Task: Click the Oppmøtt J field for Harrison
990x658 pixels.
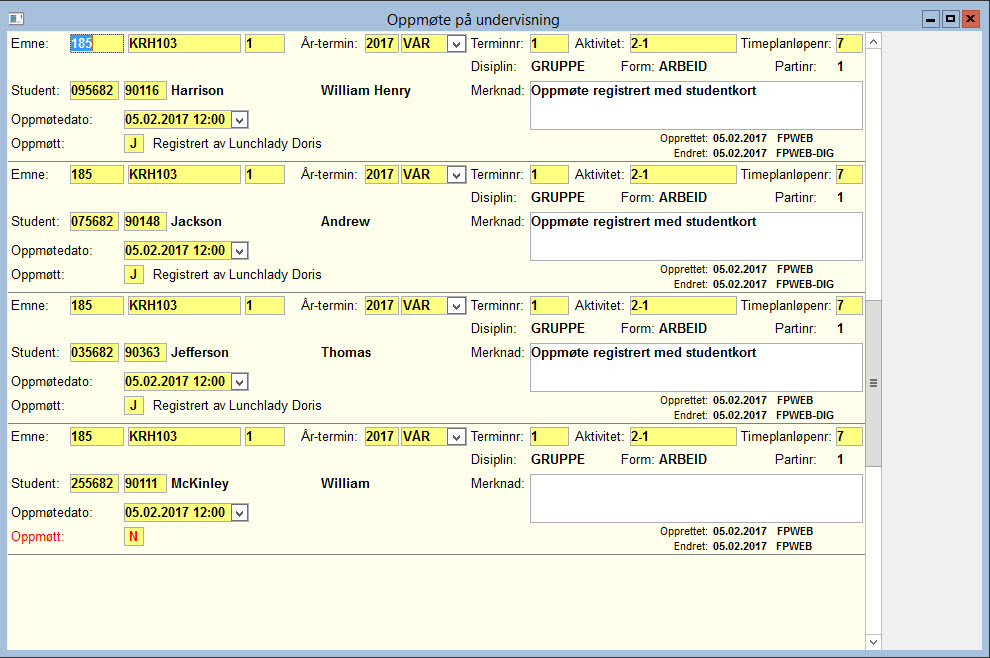Action: click(134, 144)
